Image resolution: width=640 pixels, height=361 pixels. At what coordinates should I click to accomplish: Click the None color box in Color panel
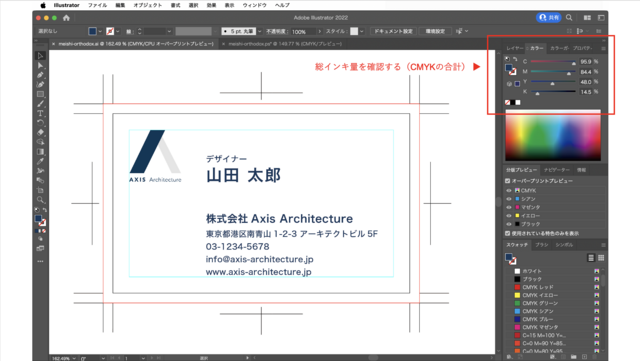pos(507,103)
